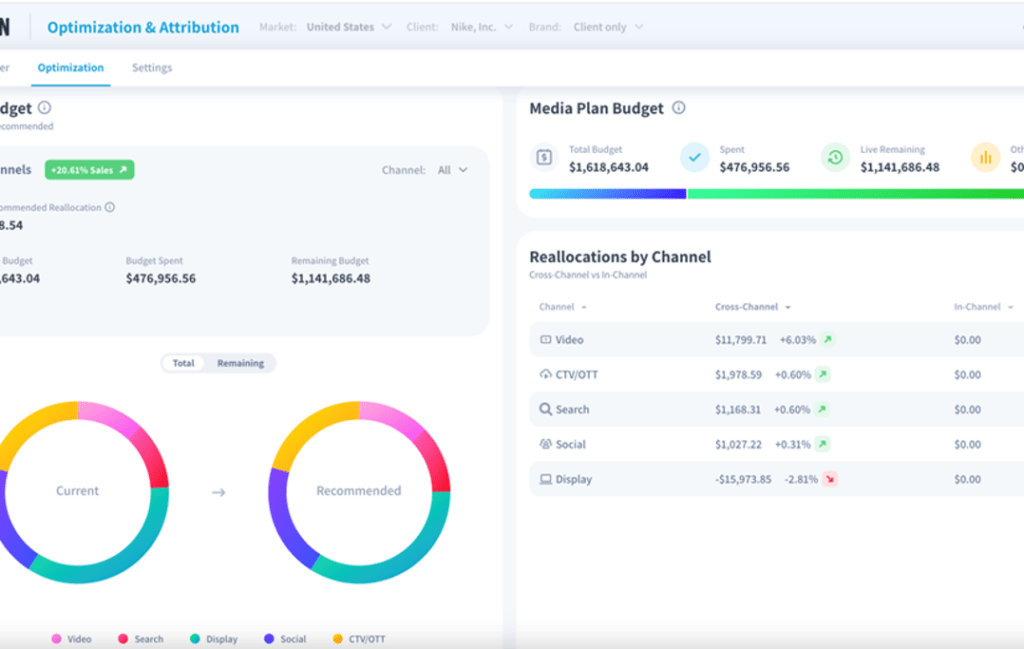The image size is (1024, 649).
Task: Click the Live Remaining clock icon
Action: point(835,157)
